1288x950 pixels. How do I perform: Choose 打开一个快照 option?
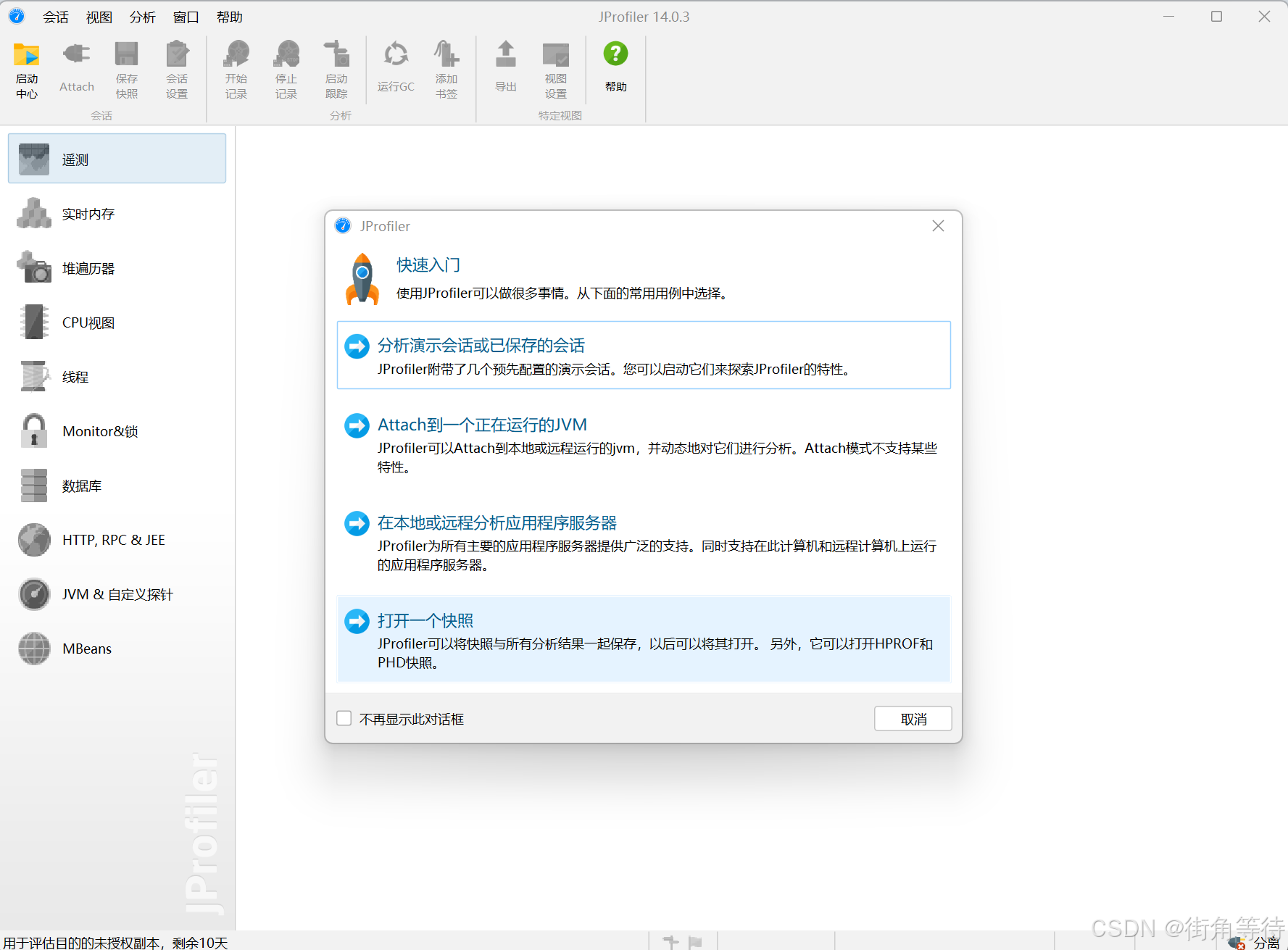(644, 639)
